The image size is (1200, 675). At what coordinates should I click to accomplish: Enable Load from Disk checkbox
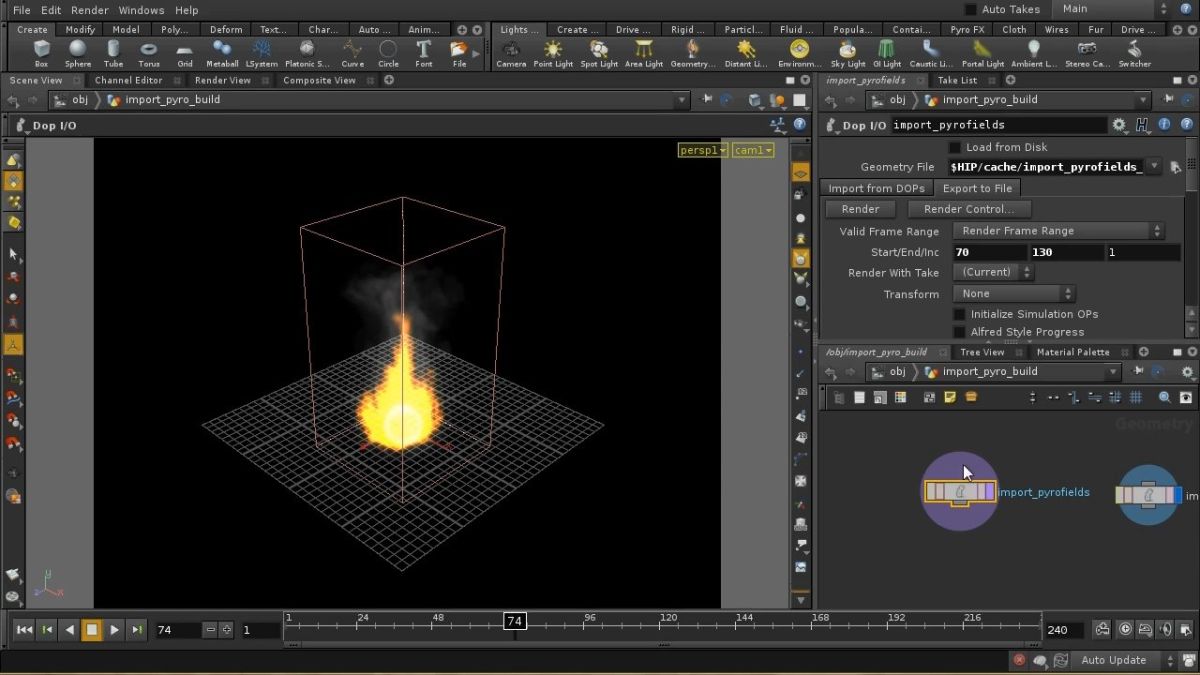(954, 147)
